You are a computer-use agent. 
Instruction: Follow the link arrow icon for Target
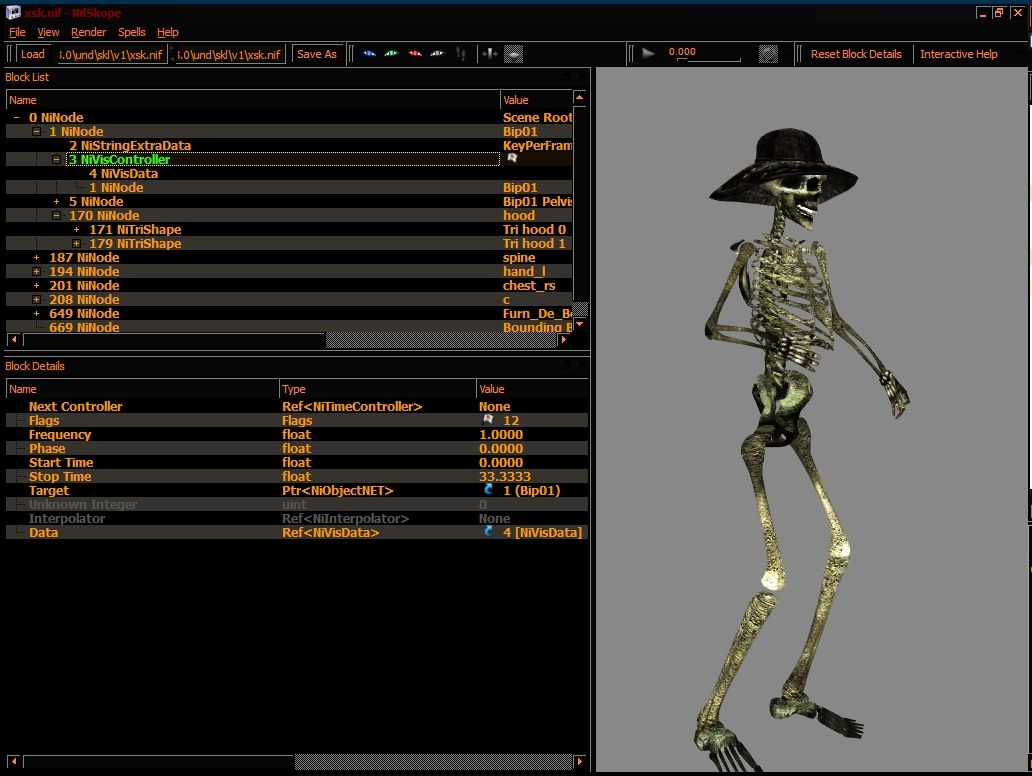click(x=488, y=490)
